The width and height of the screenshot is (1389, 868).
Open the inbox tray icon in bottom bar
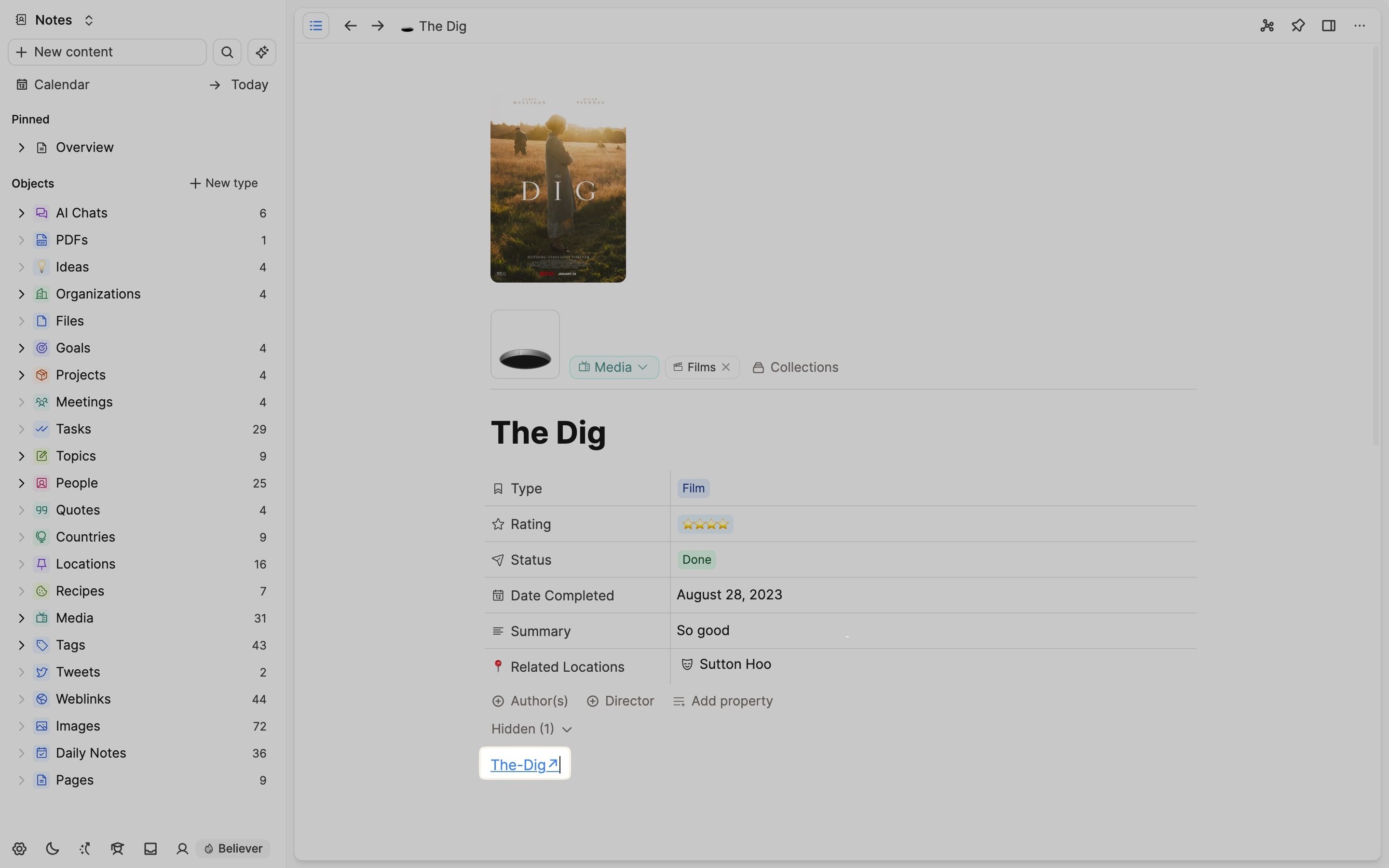click(150, 849)
